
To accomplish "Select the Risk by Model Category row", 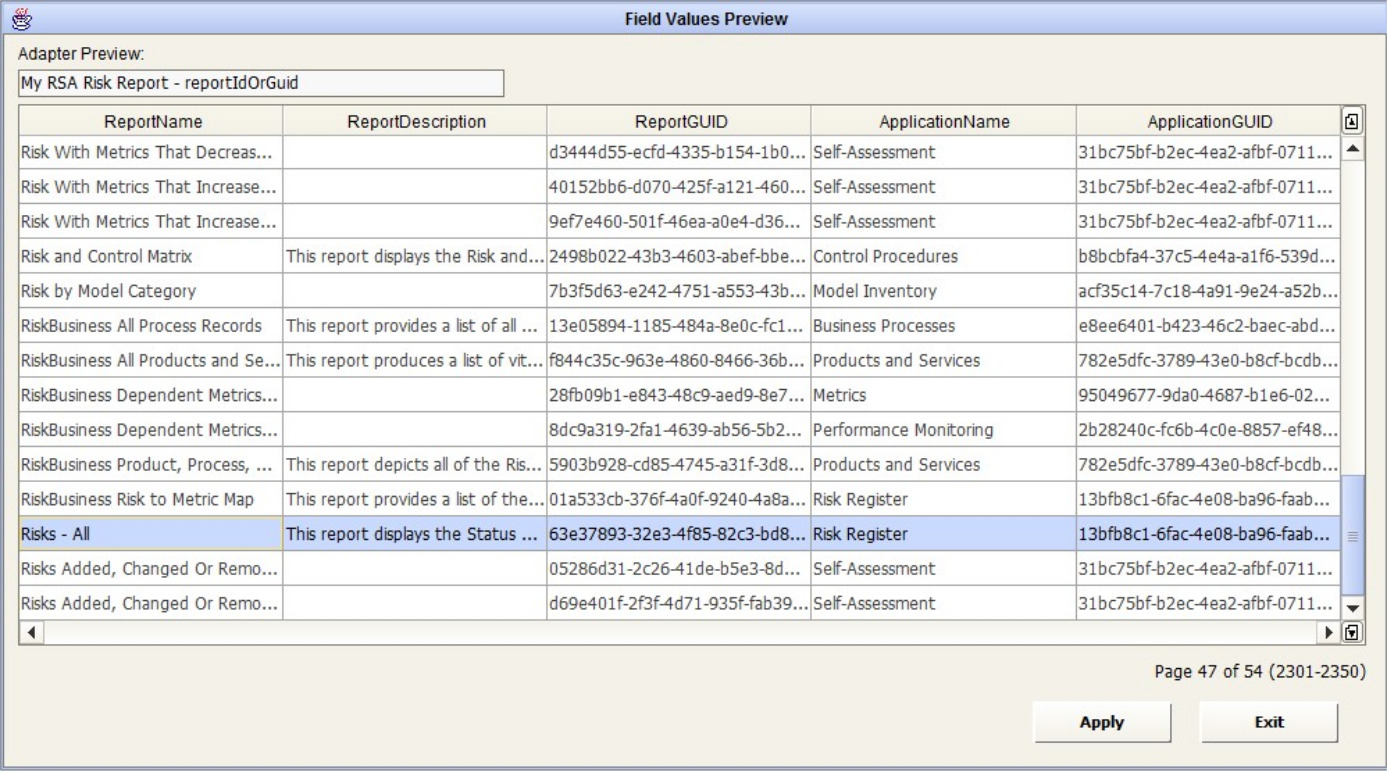I will pos(151,291).
